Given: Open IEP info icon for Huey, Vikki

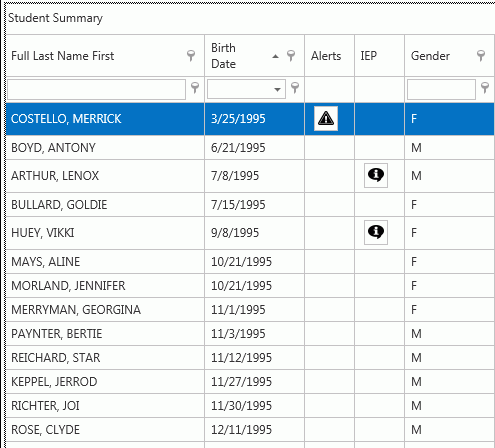Looking at the screenshot, I should click(376, 232).
